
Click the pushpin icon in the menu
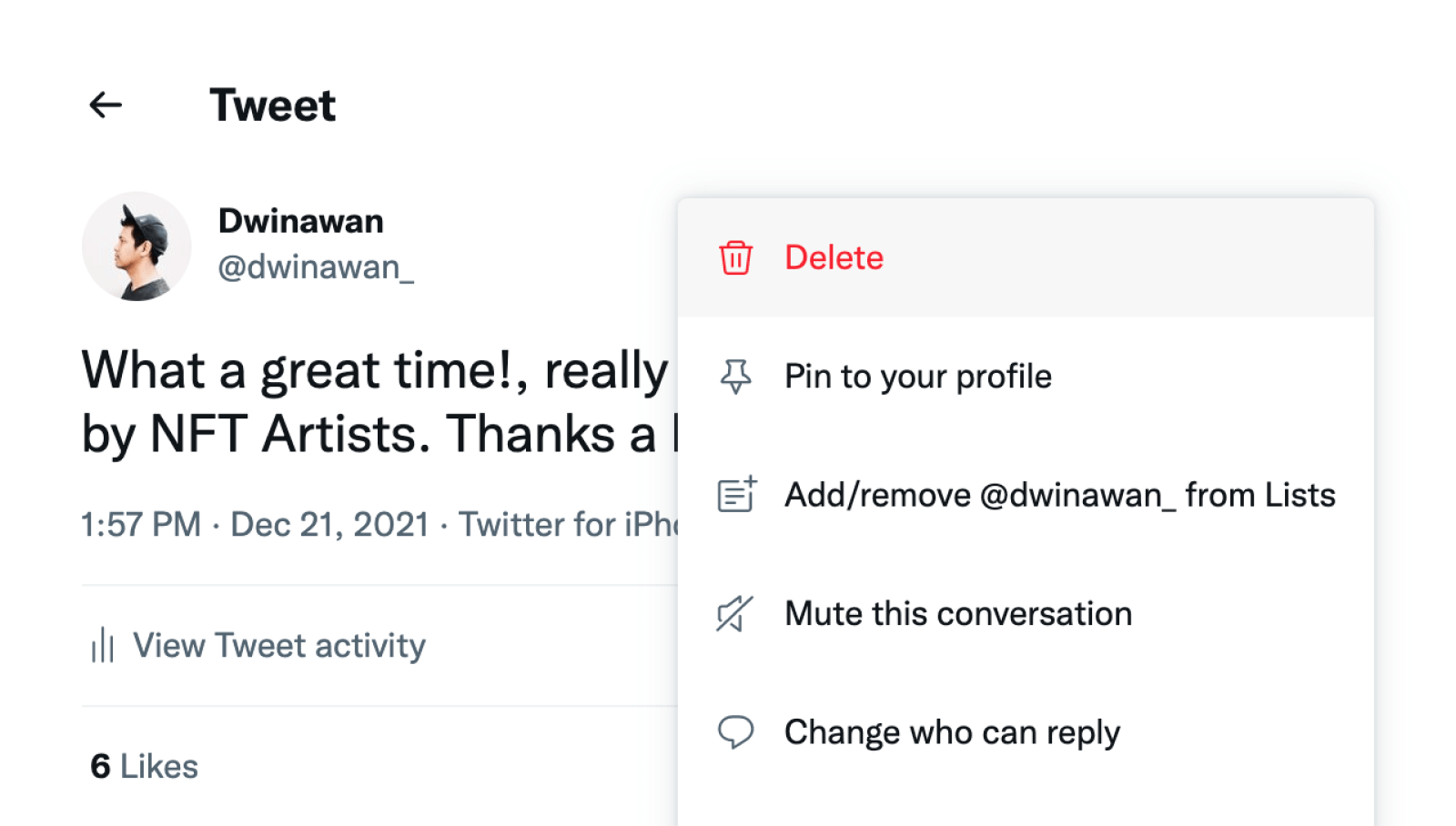(735, 377)
